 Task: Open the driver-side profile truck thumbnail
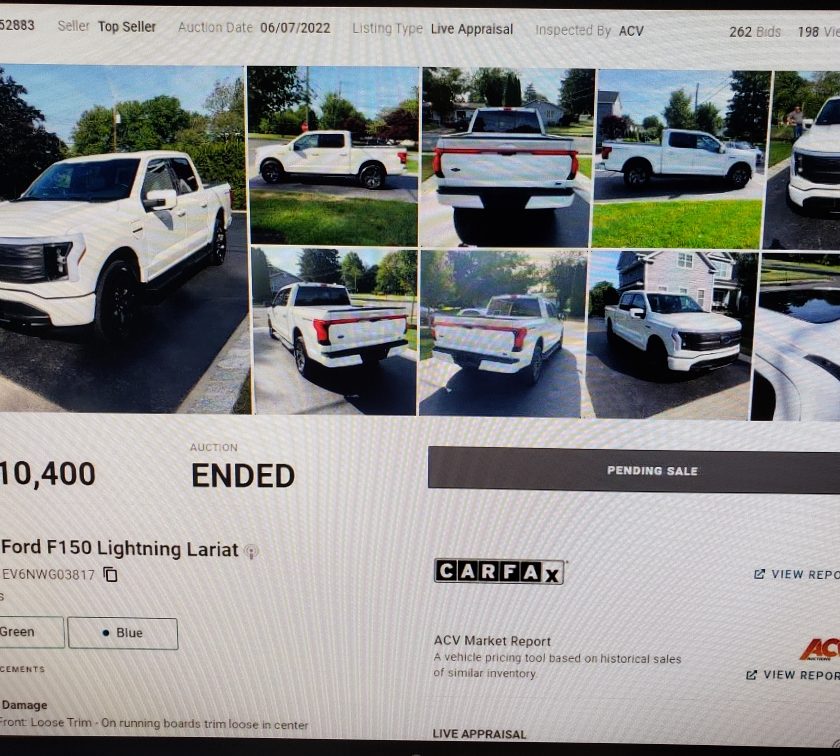[333, 155]
